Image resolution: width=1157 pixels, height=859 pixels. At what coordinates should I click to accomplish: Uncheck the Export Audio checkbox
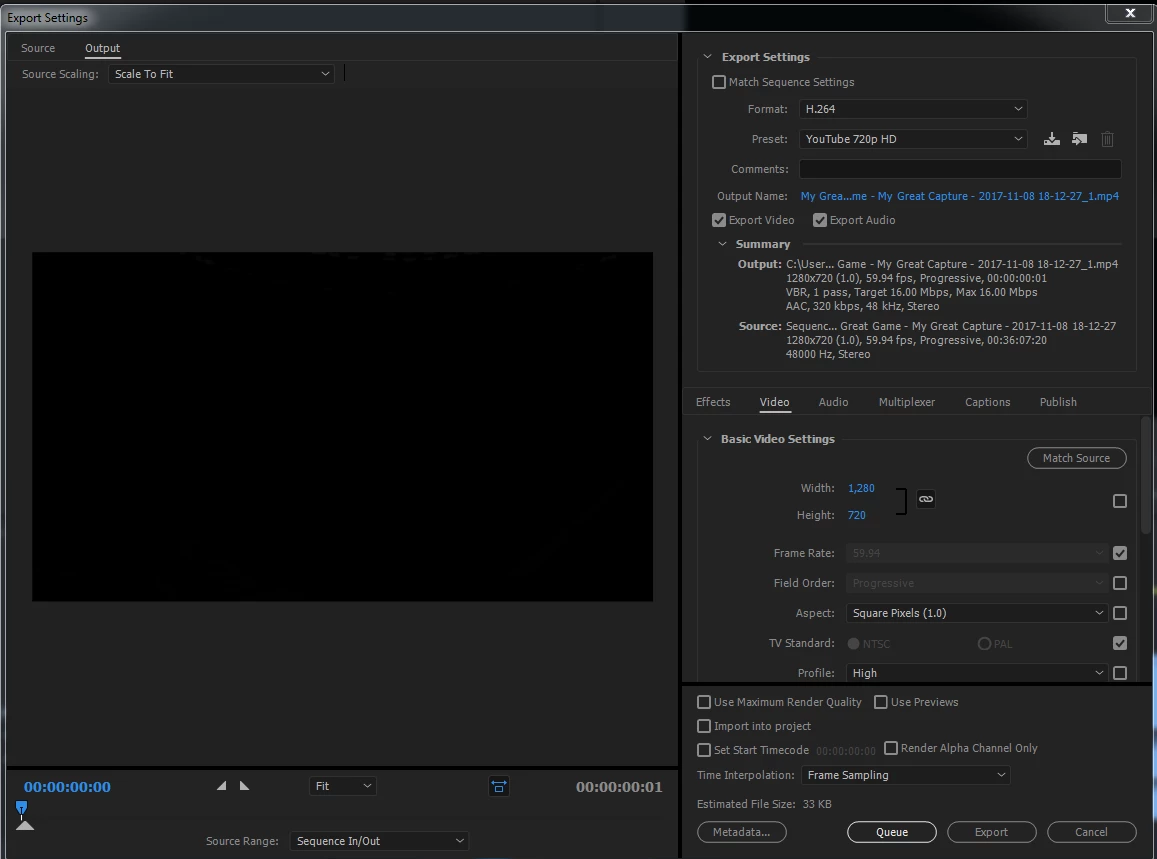pyautogui.click(x=819, y=220)
